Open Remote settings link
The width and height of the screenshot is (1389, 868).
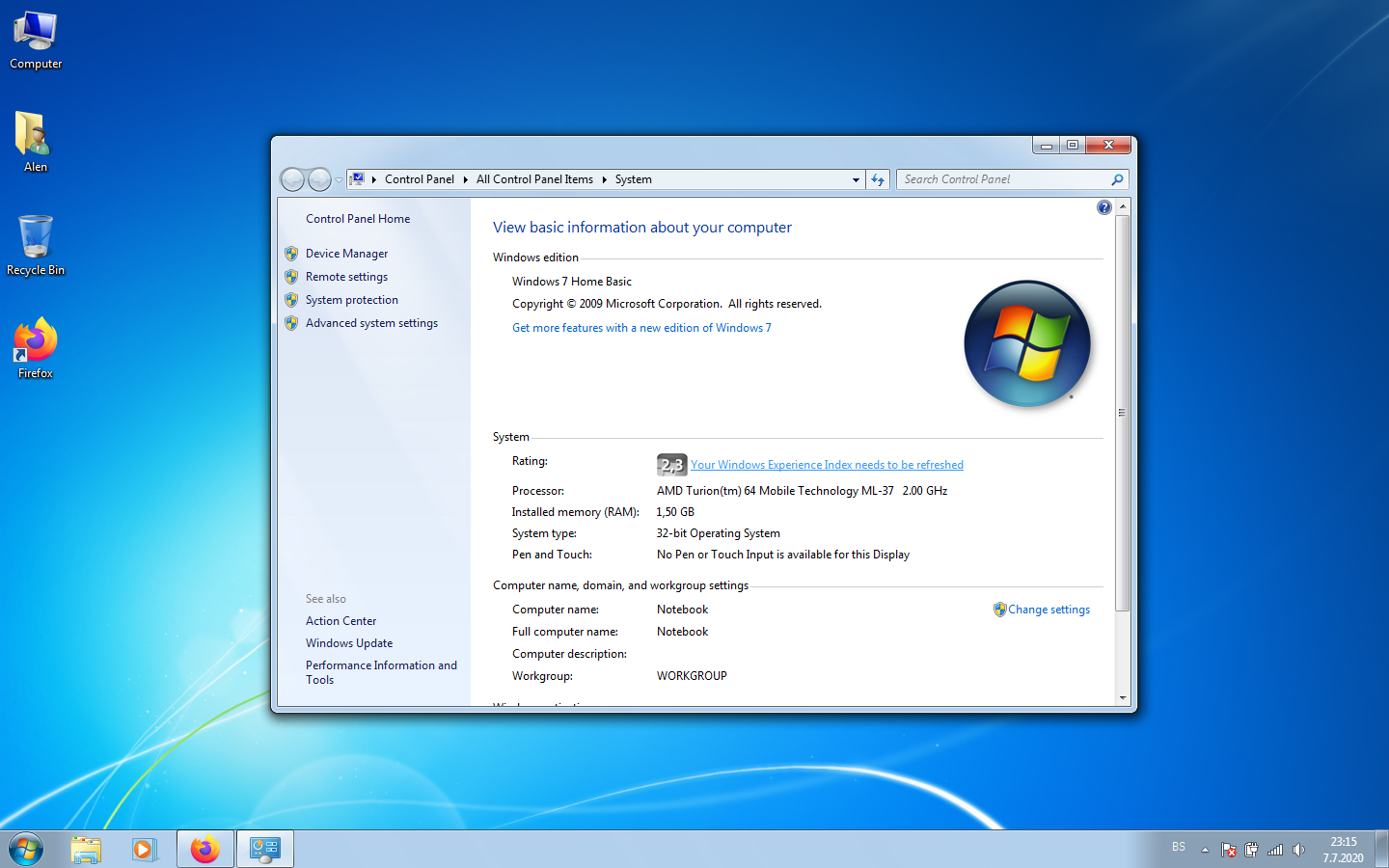pyautogui.click(x=346, y=277)
